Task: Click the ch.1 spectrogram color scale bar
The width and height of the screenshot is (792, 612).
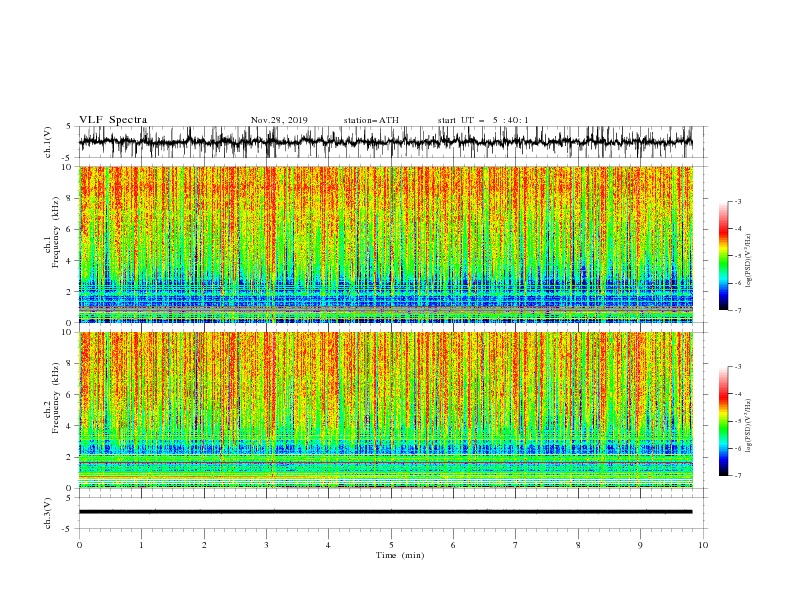Action: pyautogui.click(x=723, y=256)
